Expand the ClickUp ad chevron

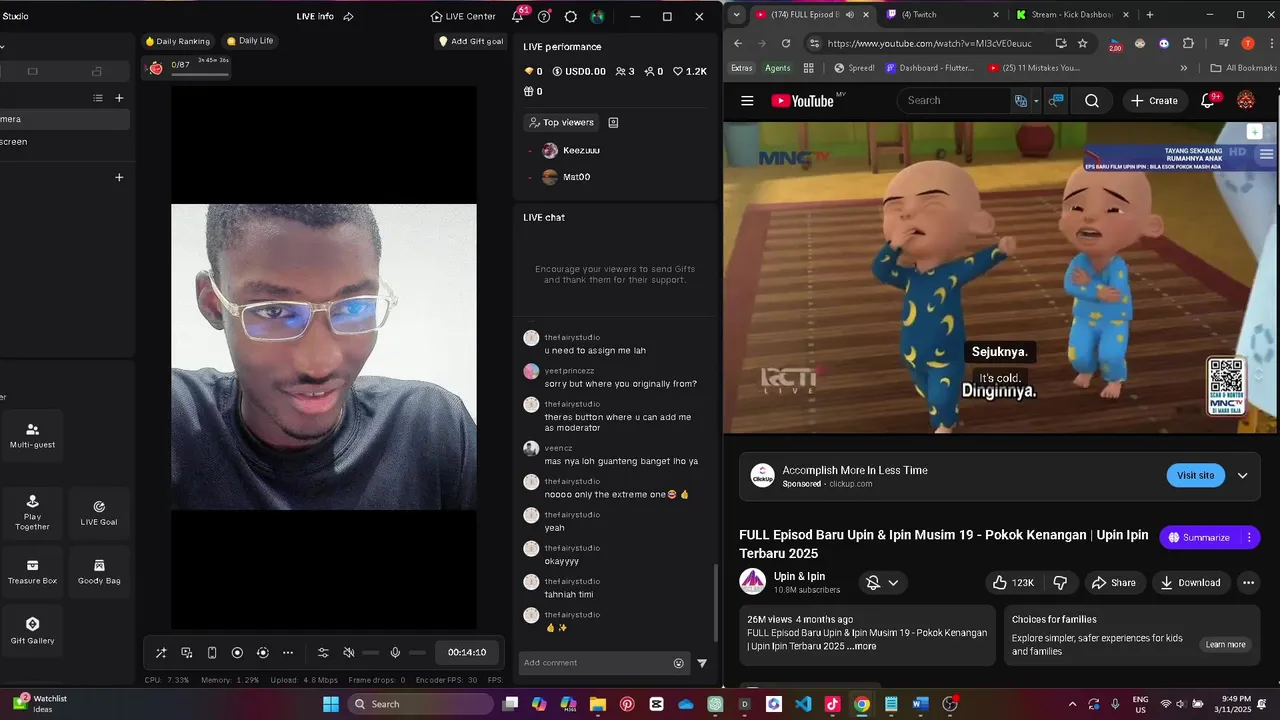click(x=1243, y=475)
